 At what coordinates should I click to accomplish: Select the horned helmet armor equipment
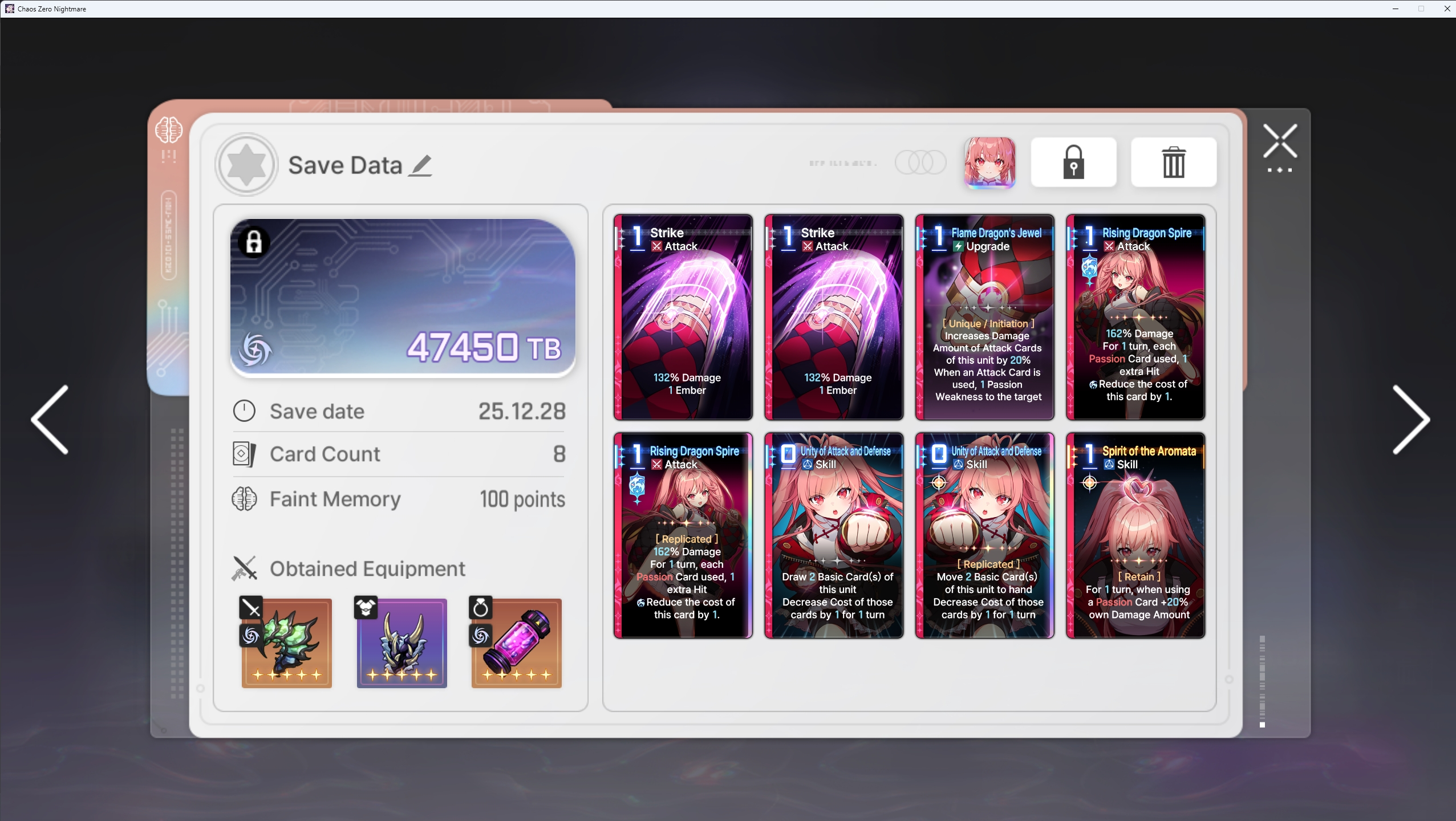pyautogui.click(x=401, y=643)
